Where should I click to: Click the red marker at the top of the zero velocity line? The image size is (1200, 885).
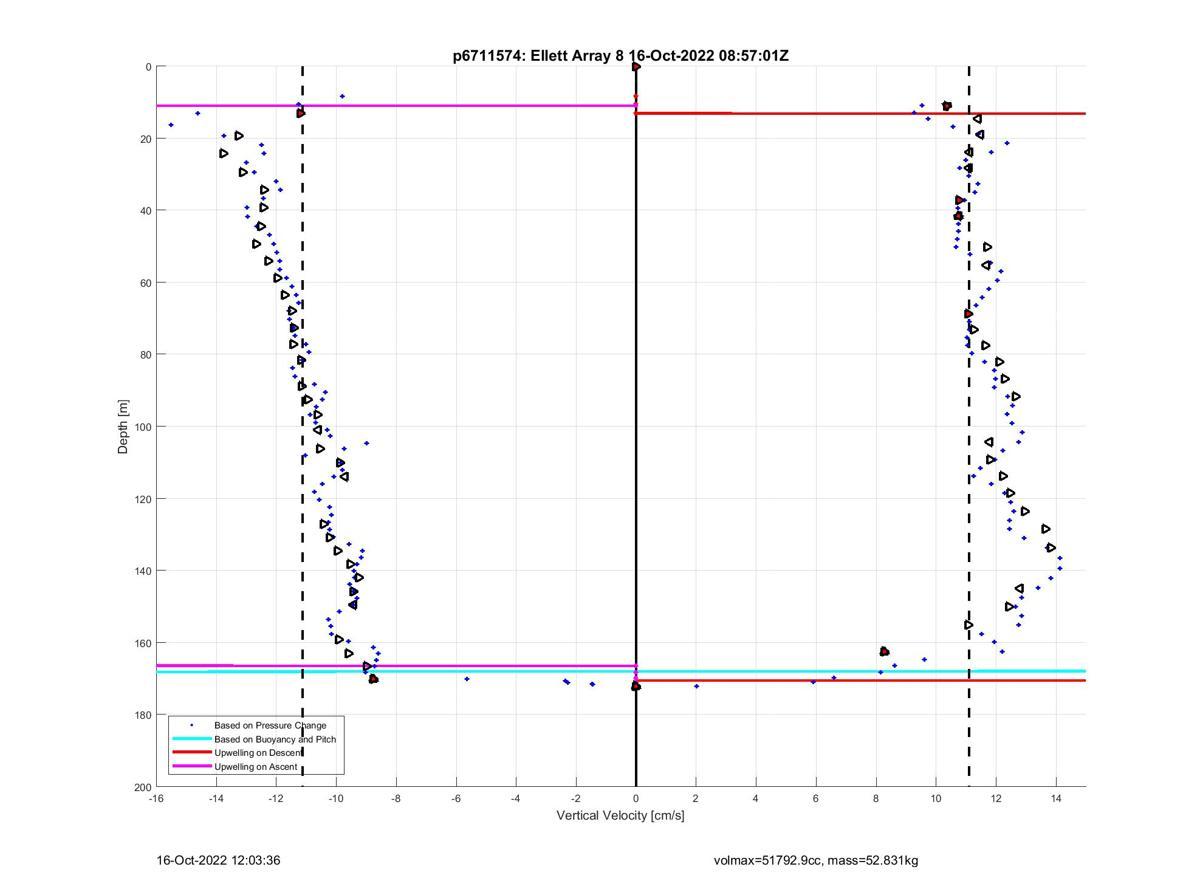click(636, 67)
